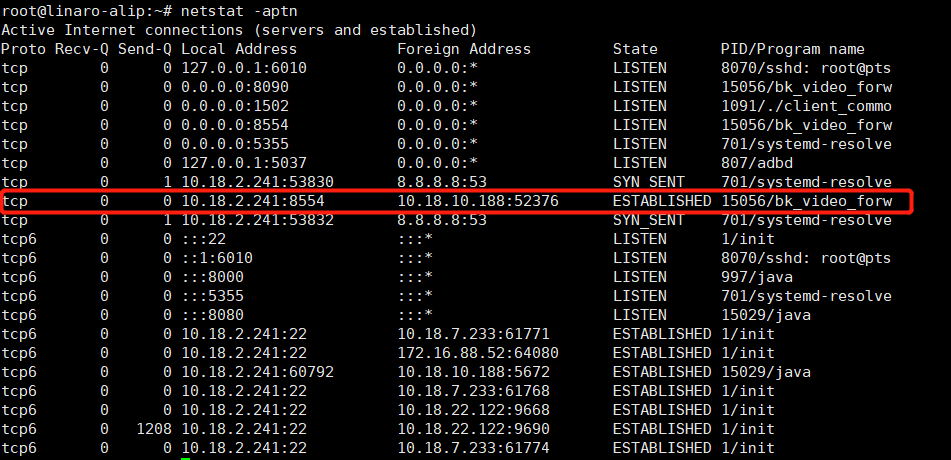Screen dimensions: 951x460
Task: Click foreign address 10.18.7.233:61771
Action: pyautogui.click(x=473, y=334)
